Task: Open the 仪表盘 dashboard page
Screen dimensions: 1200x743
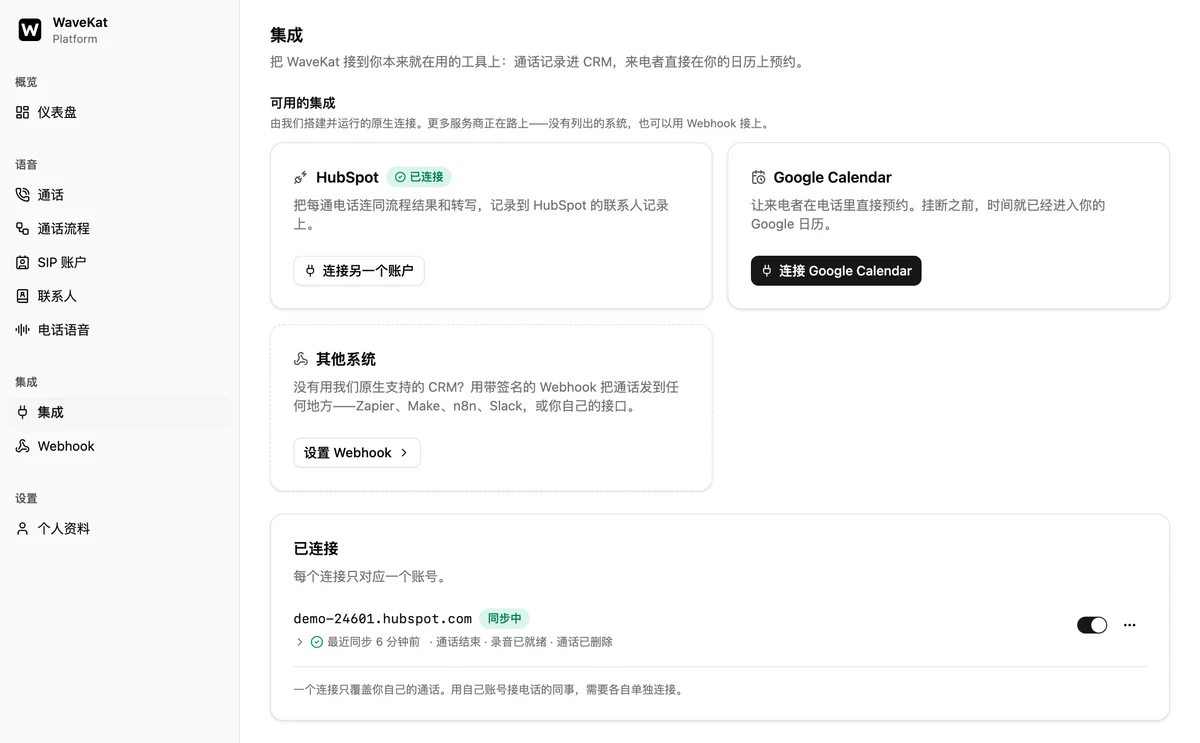Action: [120, 112]
